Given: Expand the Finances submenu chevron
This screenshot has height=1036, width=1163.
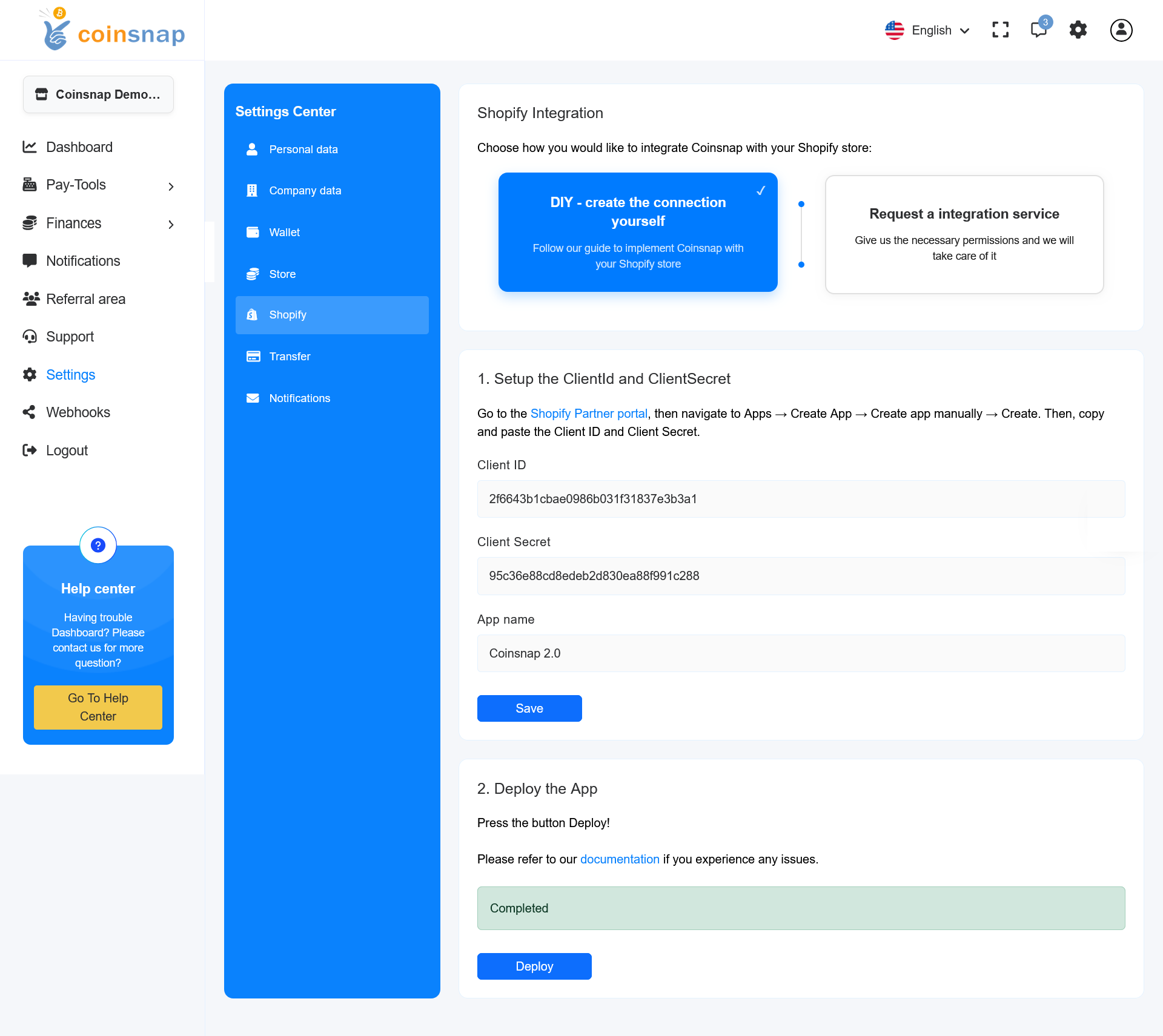Looking at the screenshot, I should (x=171, y=225).
